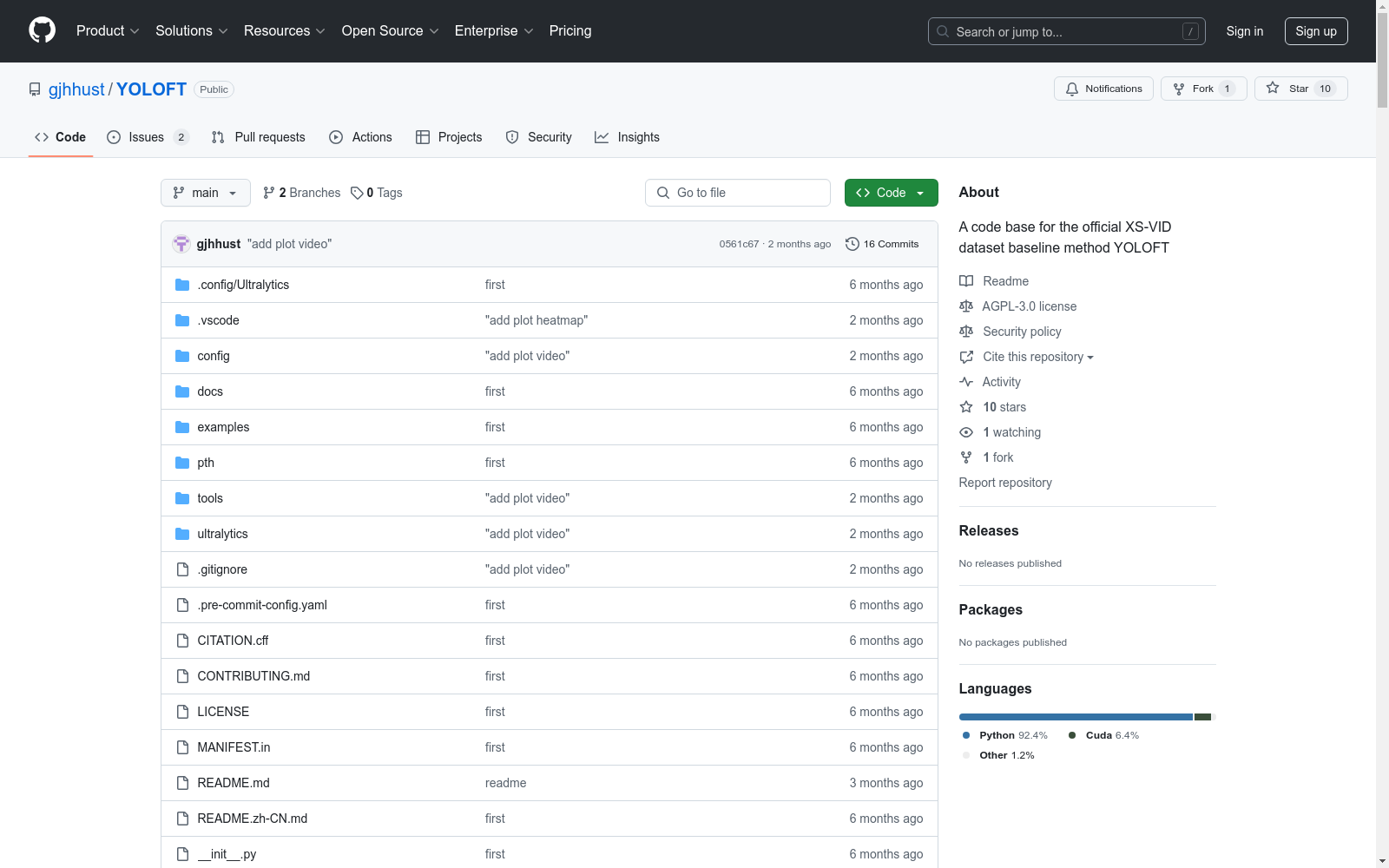
Task: Click the Fork repository icon
Action: point(1179,89)
